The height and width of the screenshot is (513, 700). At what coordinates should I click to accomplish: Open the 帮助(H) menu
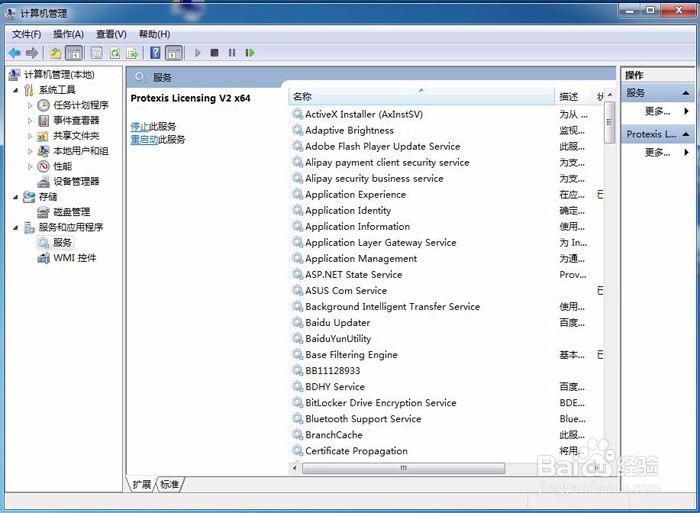tap(154, 34)
